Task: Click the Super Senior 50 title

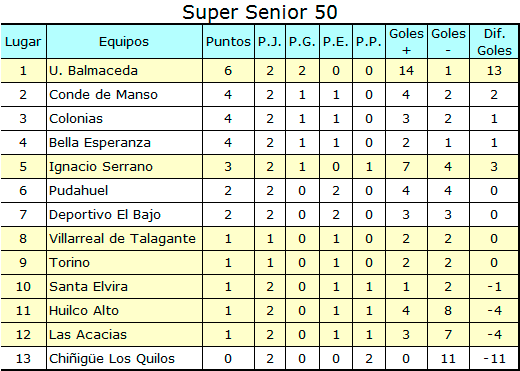Action: coord(260,13)
